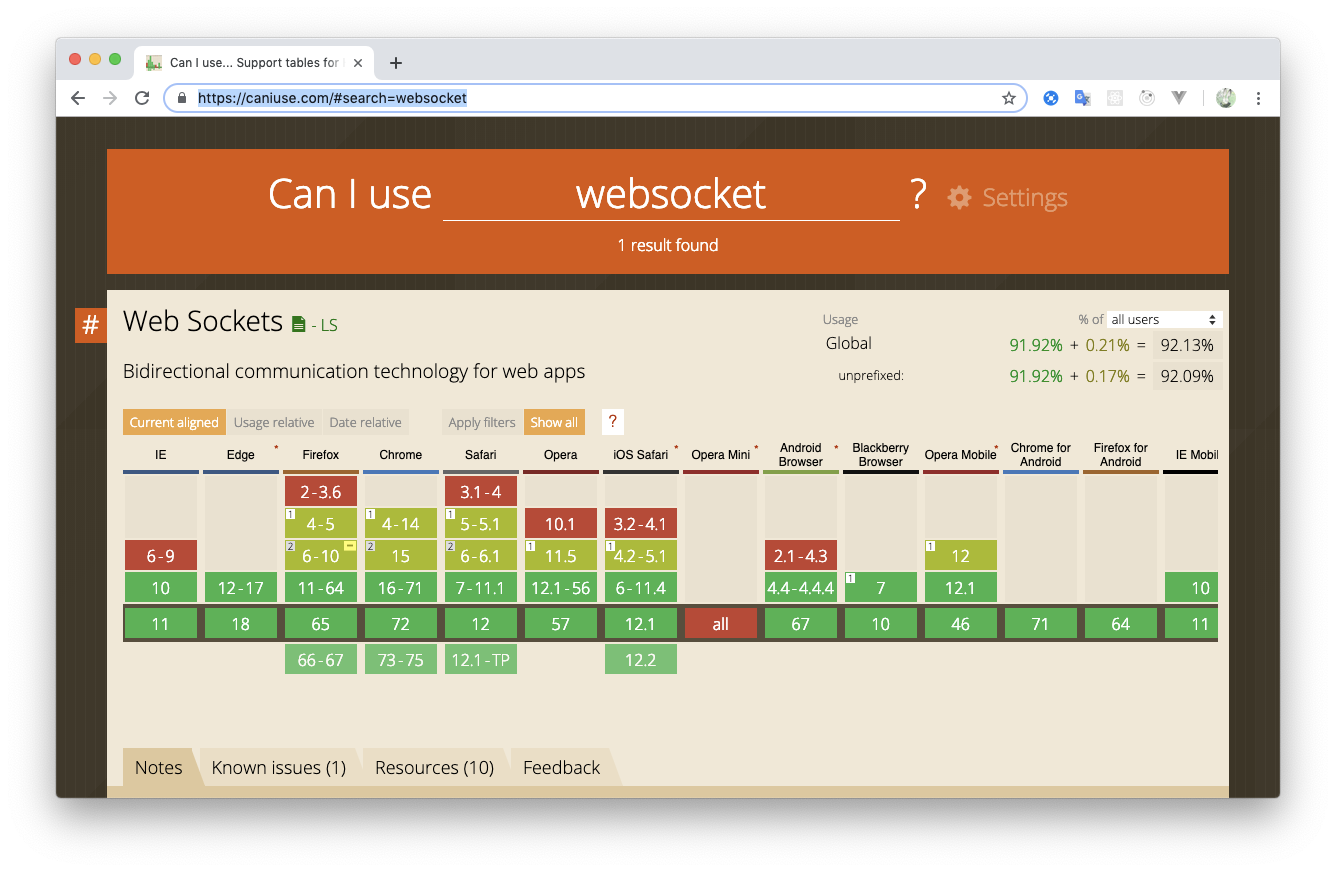Click the orange # anchor icon beside Web Sockets
This screenshot has height=872, width=1336.
pyautogui.click(x=90, y=325)
